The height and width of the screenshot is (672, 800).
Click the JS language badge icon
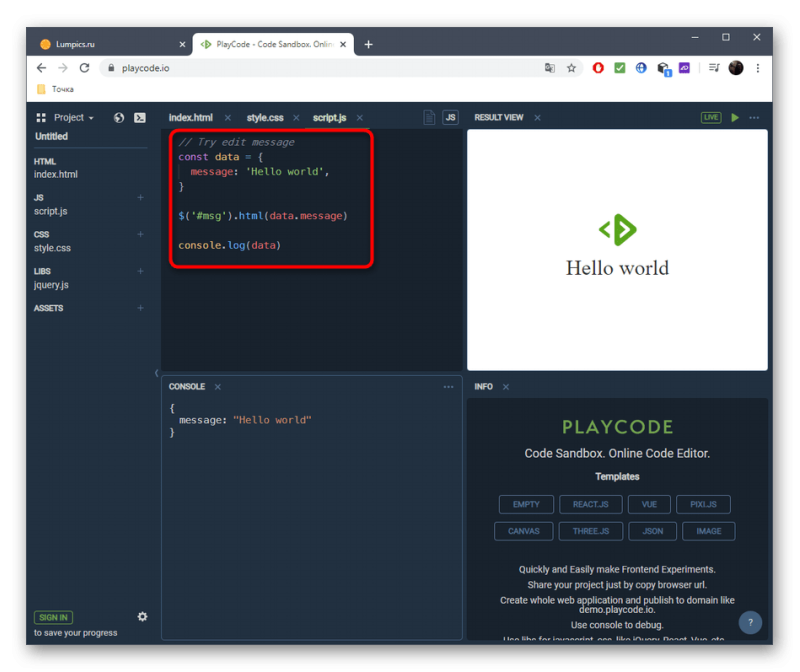[451, 118]
